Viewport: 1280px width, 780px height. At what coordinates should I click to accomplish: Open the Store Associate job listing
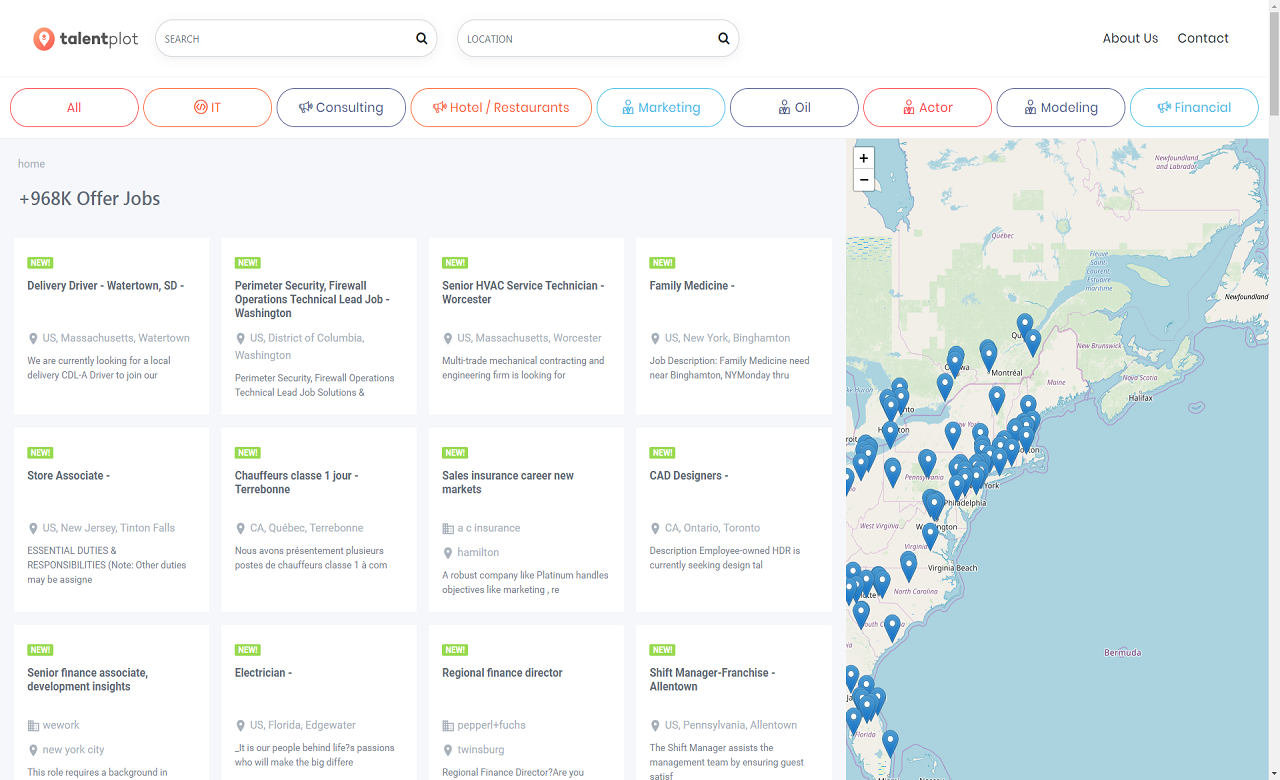coord(69,476)
